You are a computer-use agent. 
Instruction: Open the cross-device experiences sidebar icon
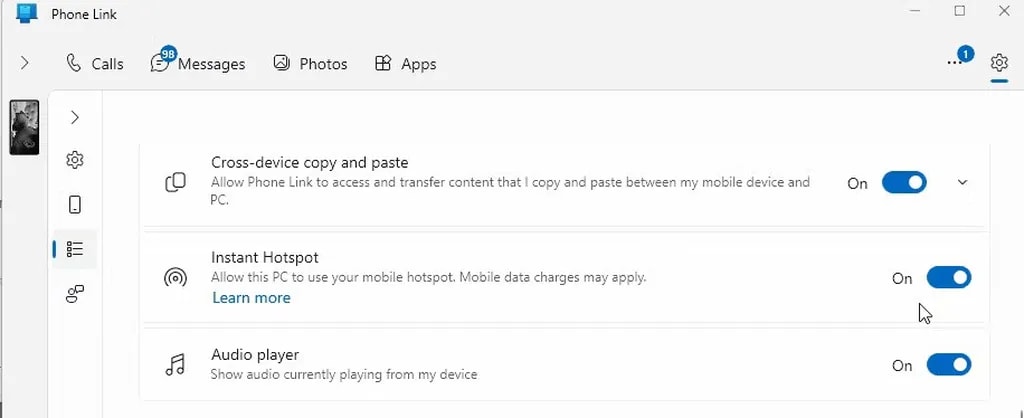[x=75, y=294]
